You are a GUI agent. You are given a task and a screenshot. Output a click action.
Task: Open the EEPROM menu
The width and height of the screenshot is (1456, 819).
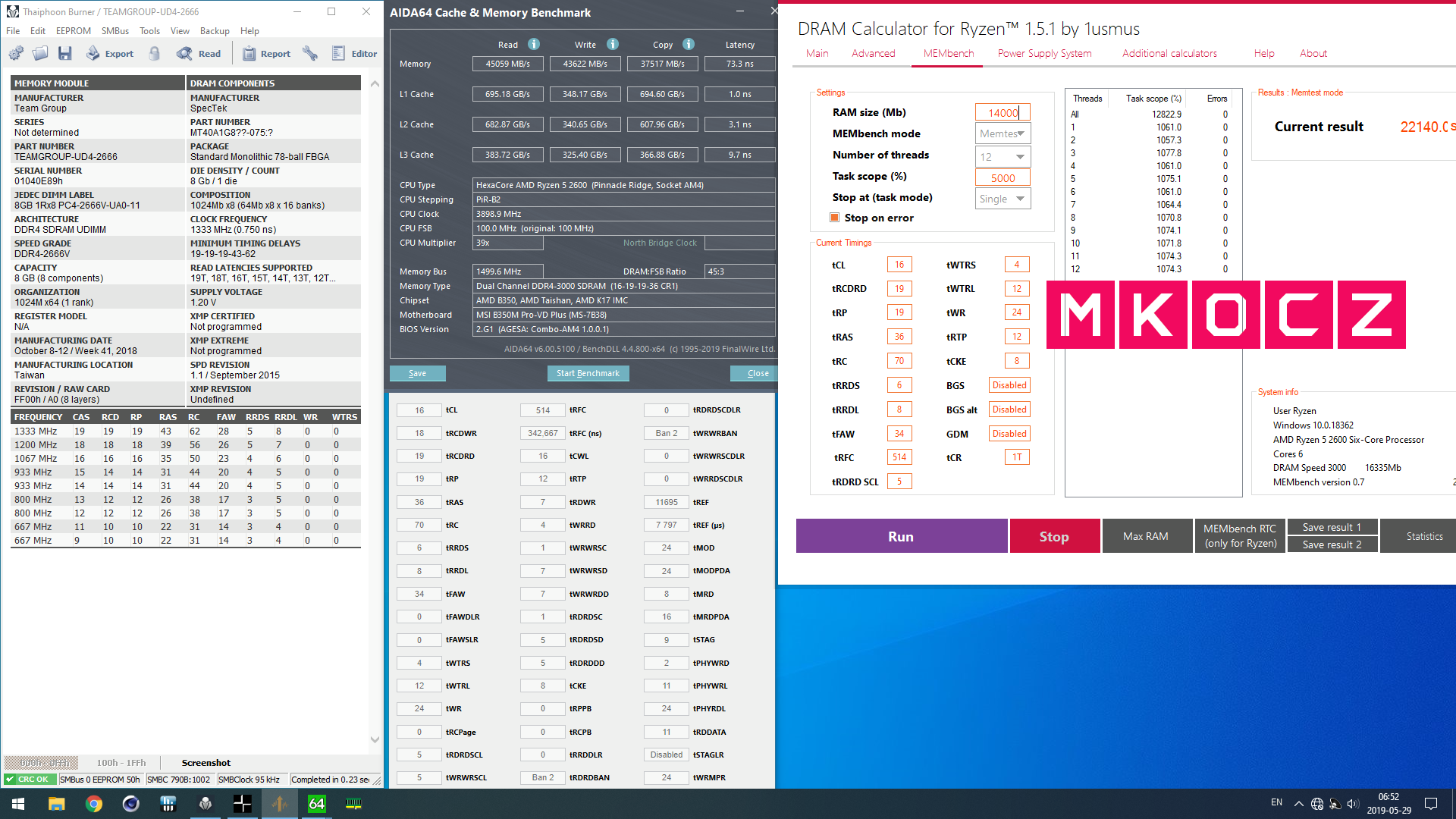[x=74, y=31]
